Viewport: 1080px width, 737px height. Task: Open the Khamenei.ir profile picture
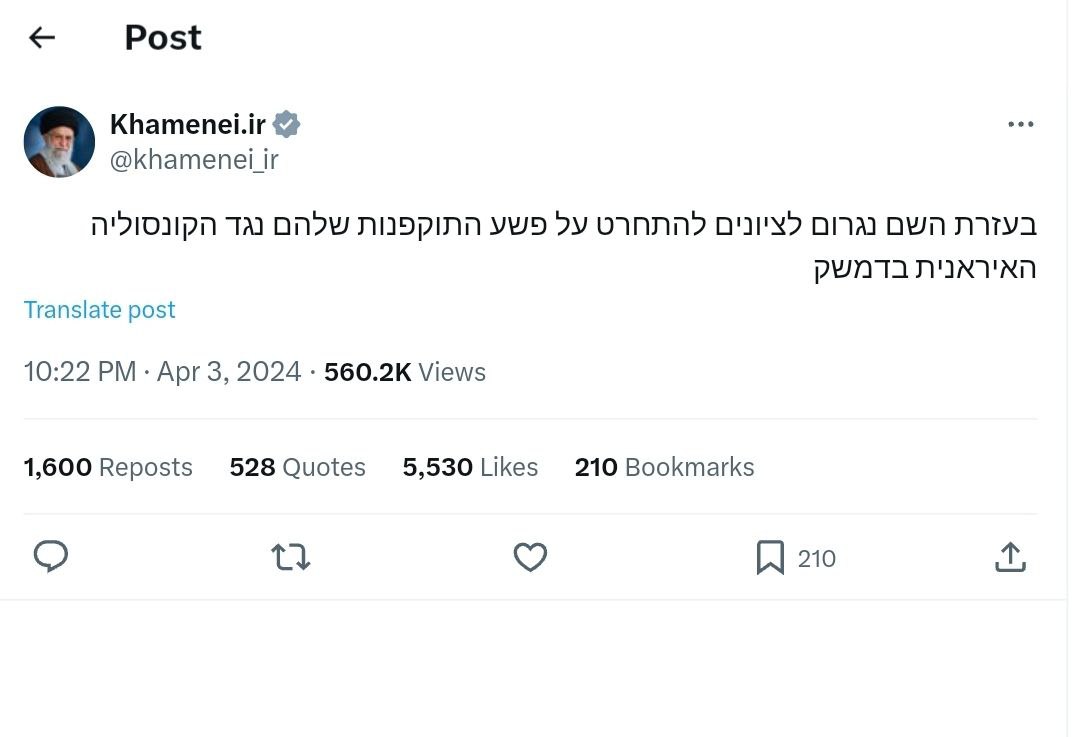tap(59, 142)
